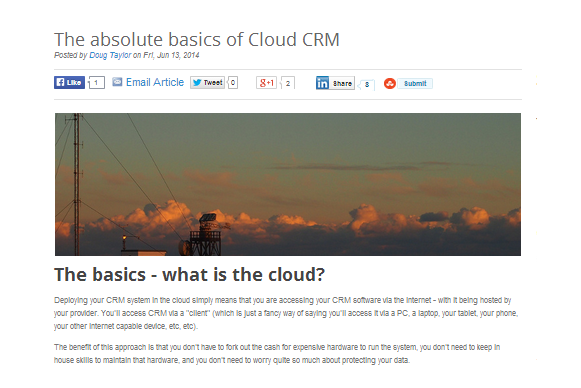Image resolution: width=581 pixels, height=388 pixels.
Task: Click the paragraph starting Deploying your CRM system
Action: click(x=286, y=313)
